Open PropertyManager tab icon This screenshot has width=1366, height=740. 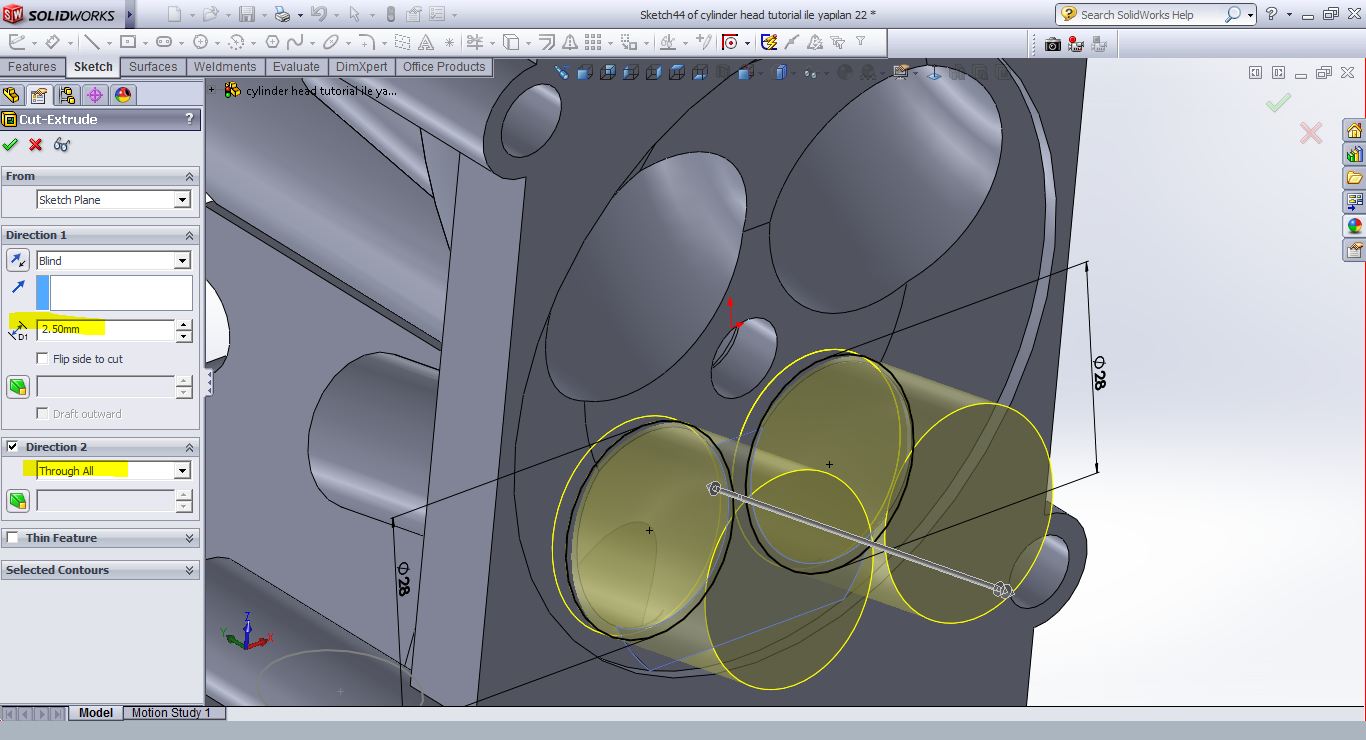tap(39, 95)
